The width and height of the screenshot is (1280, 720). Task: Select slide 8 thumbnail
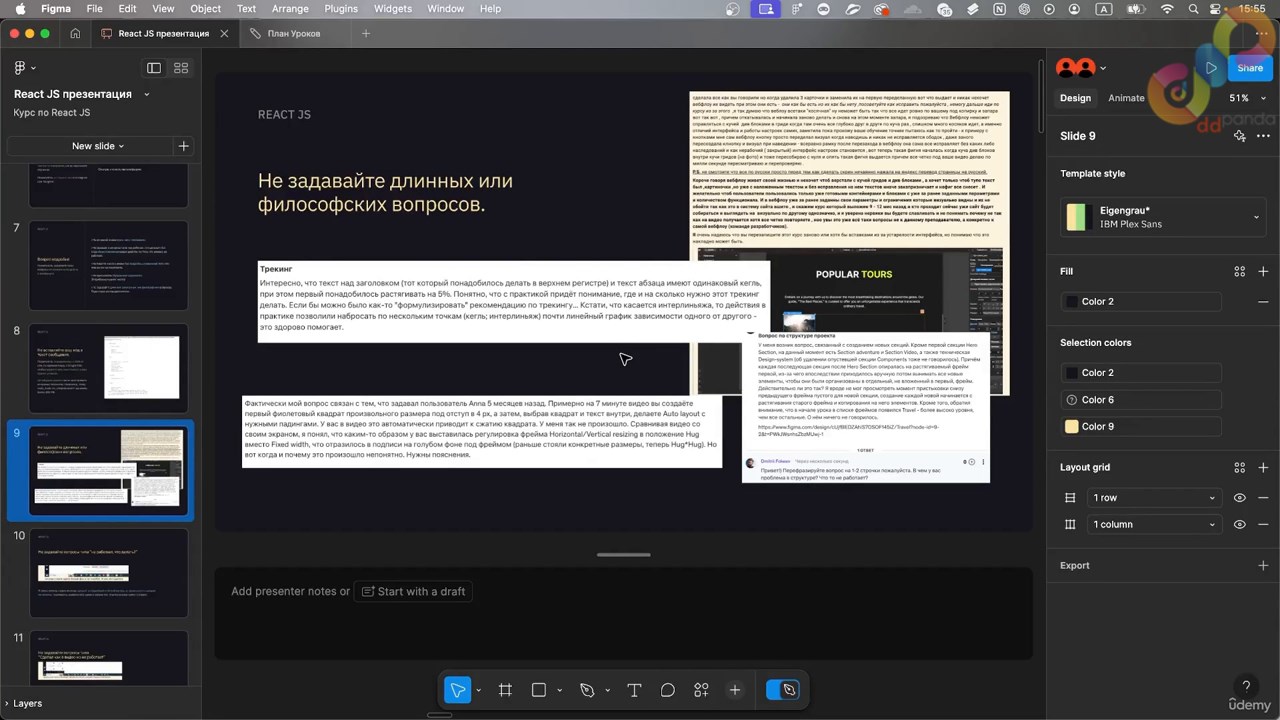click(108, 368)
